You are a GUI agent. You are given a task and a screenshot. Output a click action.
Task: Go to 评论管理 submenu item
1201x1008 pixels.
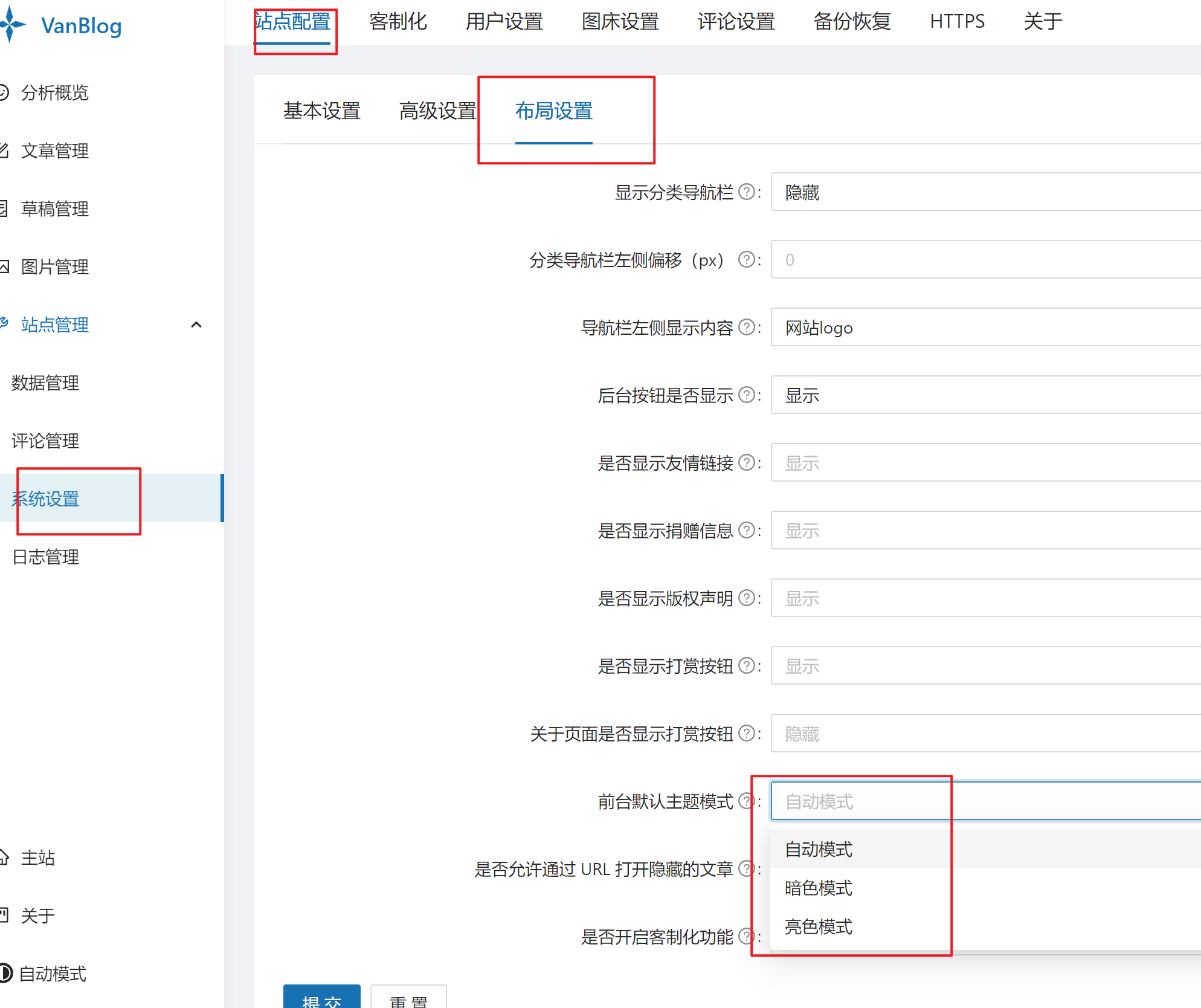pos(45,441)
